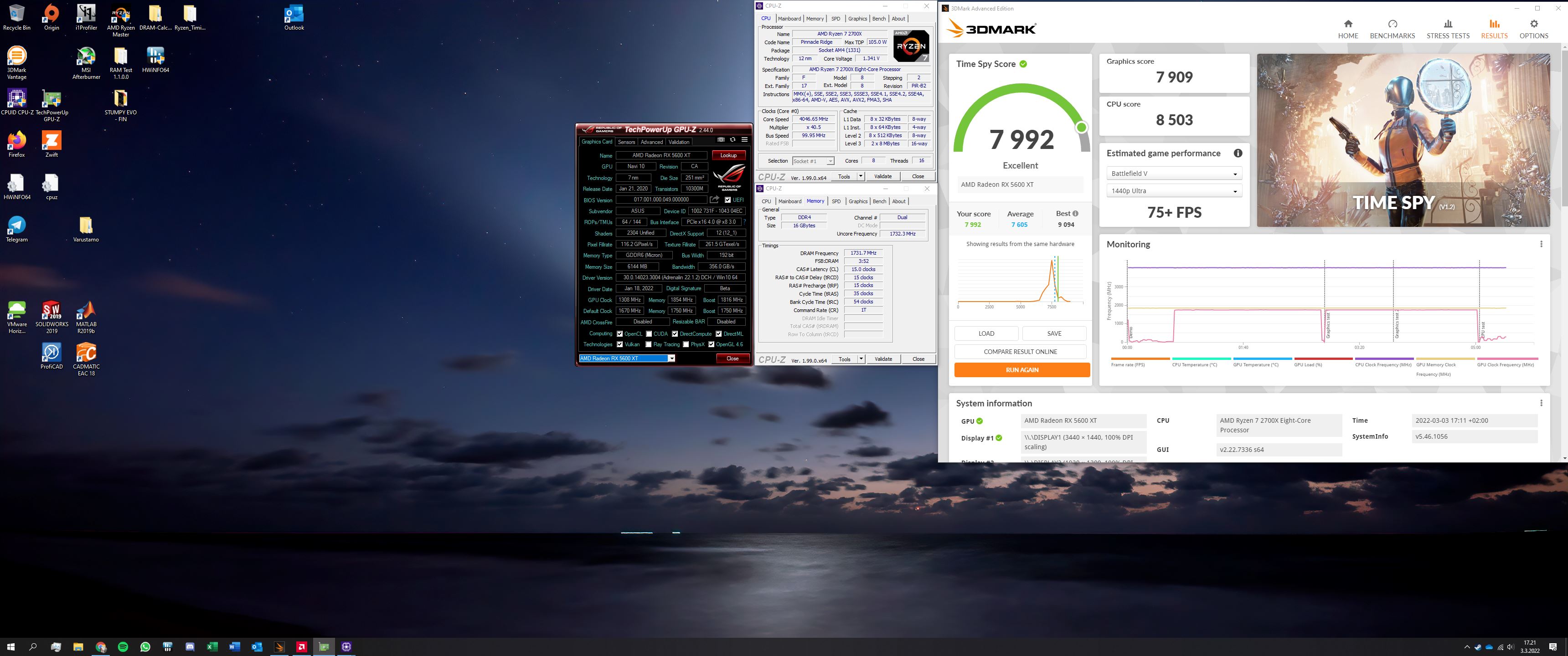Select MATLAB R2019b desktop icon
This screenshot has width=1568, height=656.
86,318
